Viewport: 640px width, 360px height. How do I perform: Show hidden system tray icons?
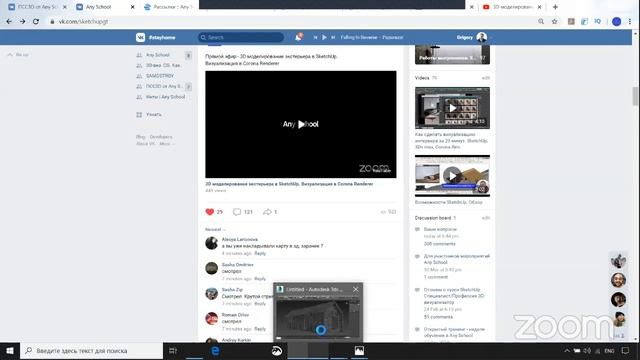(567, 351)
